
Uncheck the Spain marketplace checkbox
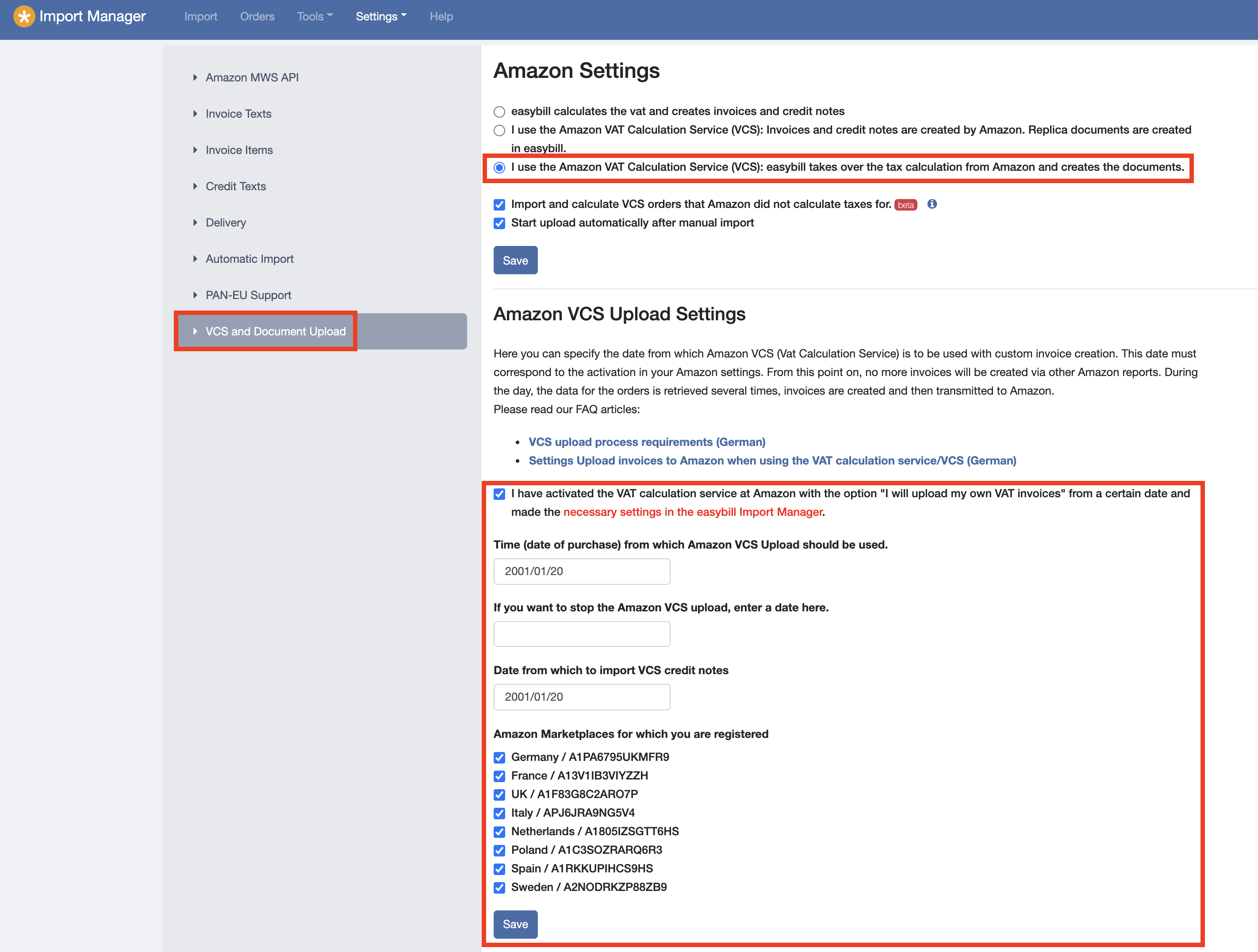pos(499,869)
